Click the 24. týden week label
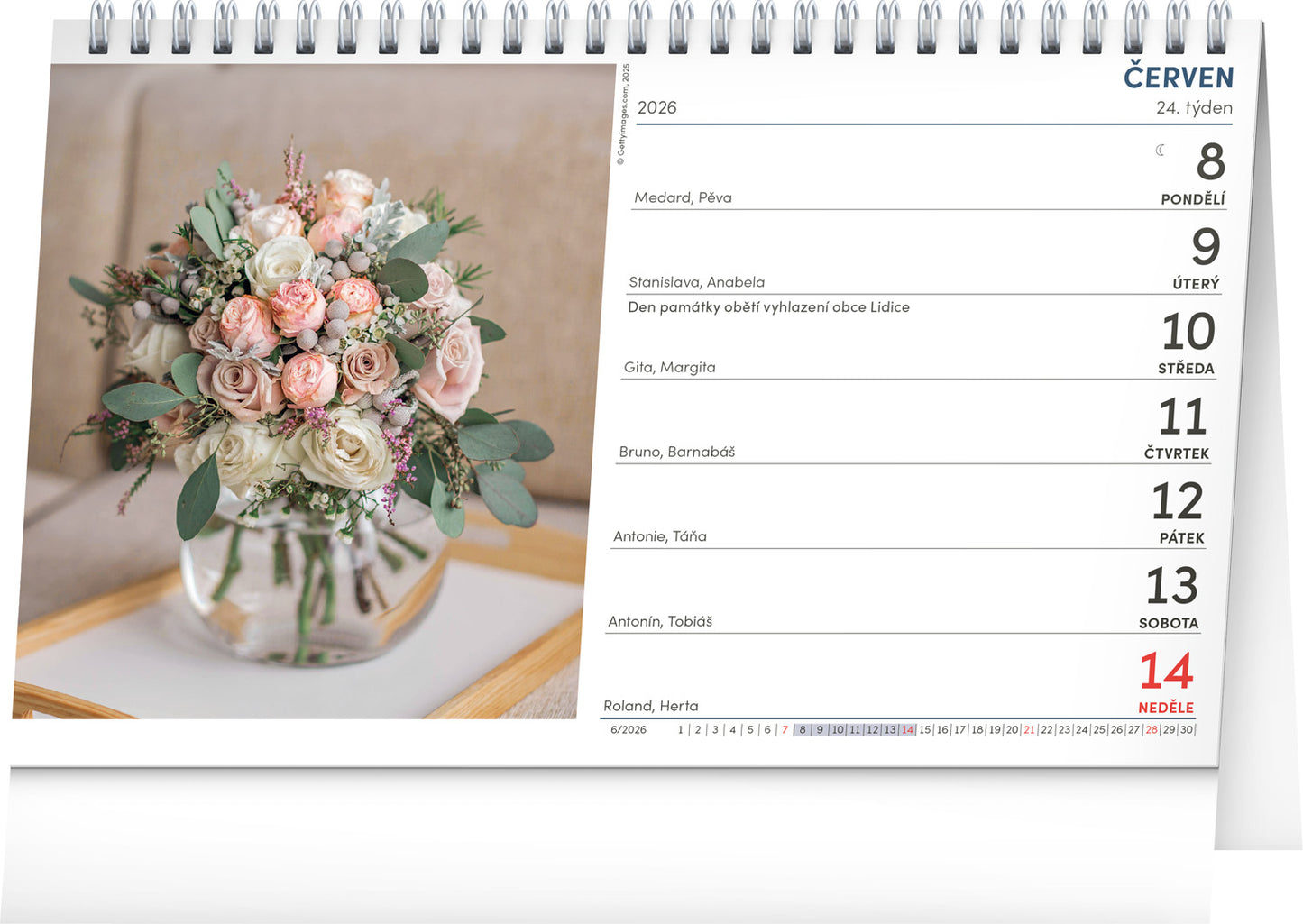 [1193, 108]
